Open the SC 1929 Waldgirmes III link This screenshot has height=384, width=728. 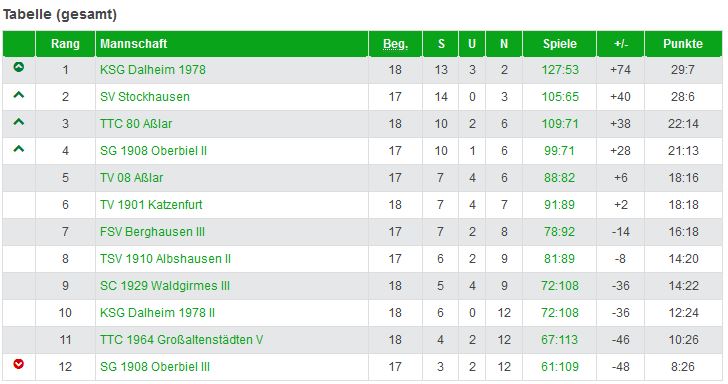165,286
